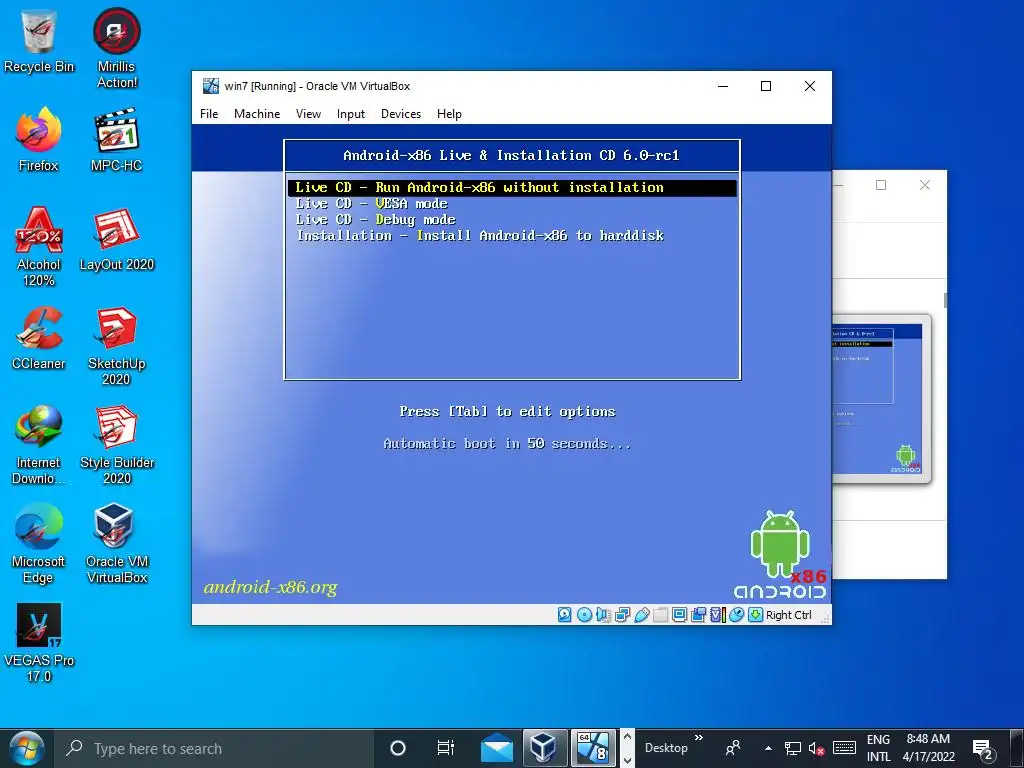Open the File menu in VirtualBox
Image resolution: width=1024 pixels, height=768 pixels.
209,114
